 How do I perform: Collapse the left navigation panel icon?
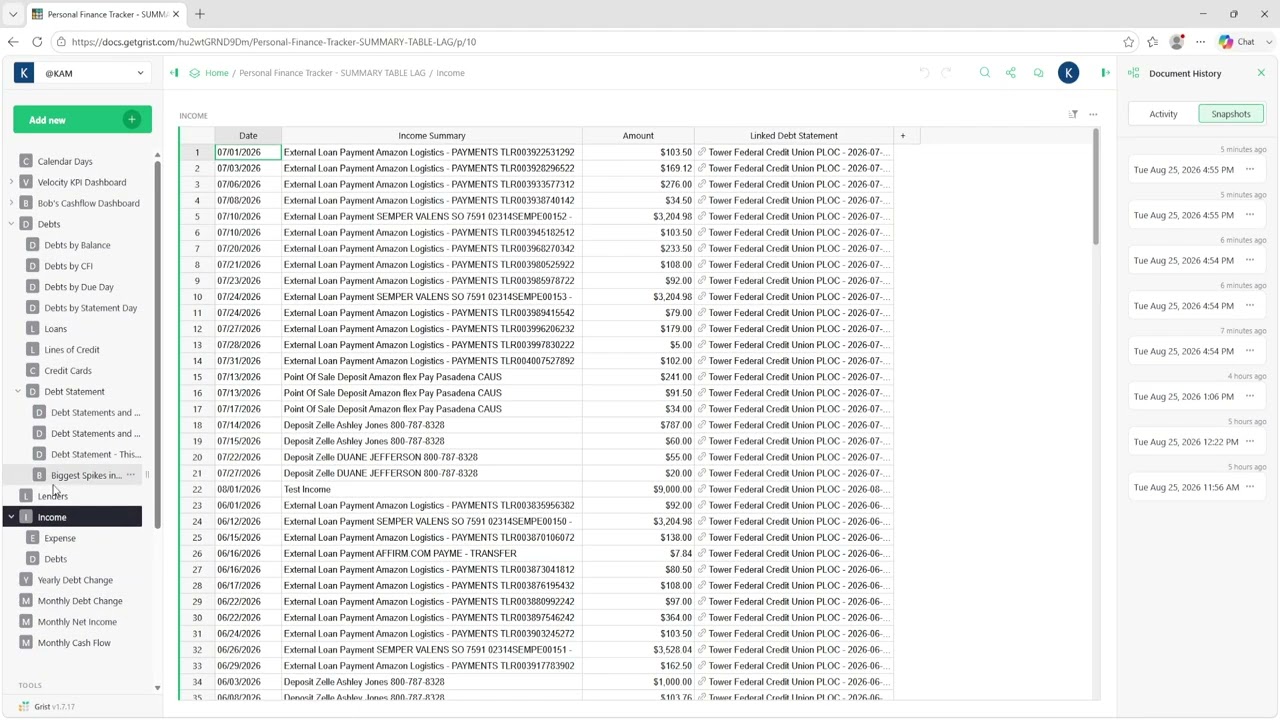pyautogui.click(x=174, y=73)
